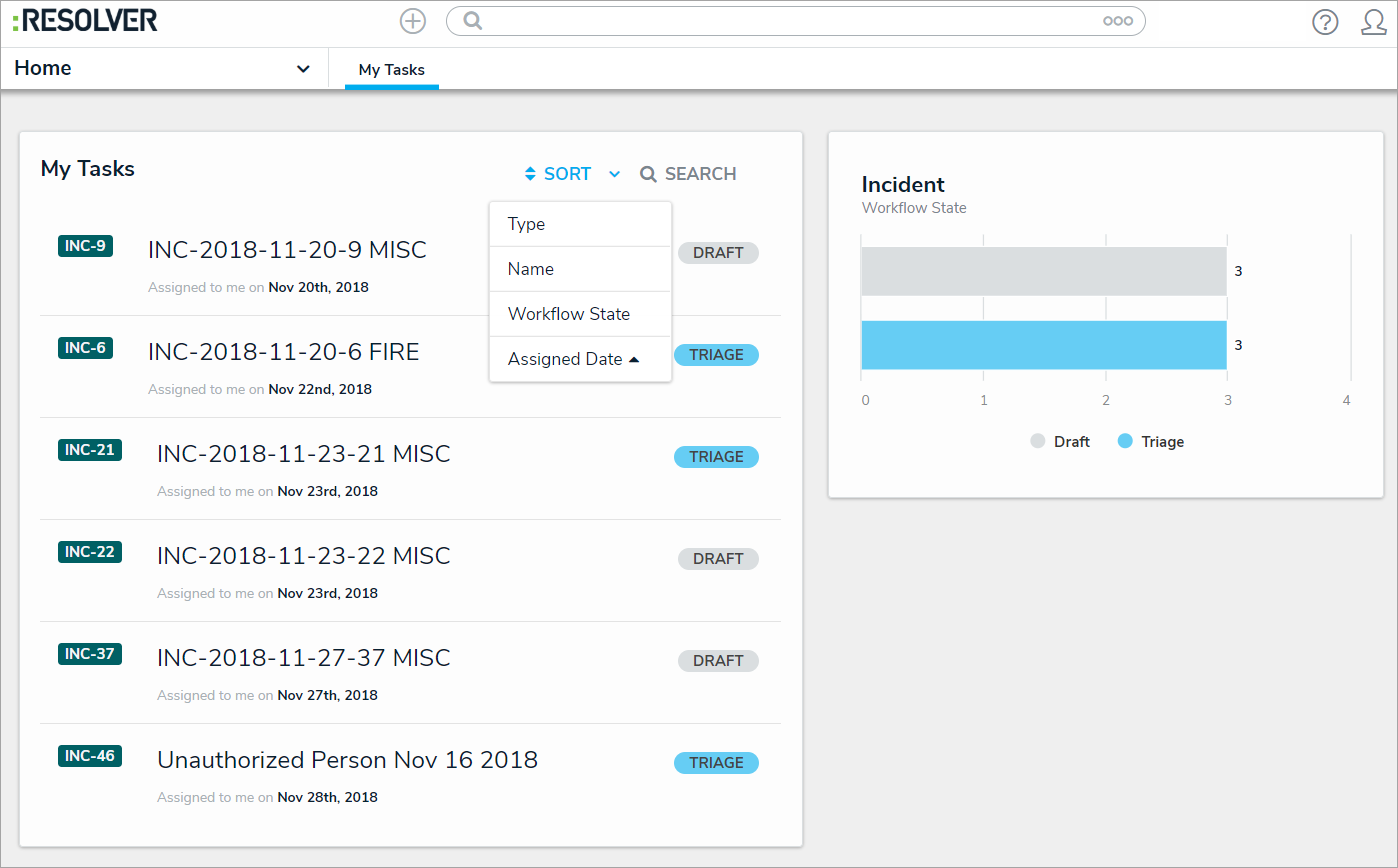Click the My Tasks panel heading
The height and width of the screenshot is (868, 1398).
click(88, 169)
